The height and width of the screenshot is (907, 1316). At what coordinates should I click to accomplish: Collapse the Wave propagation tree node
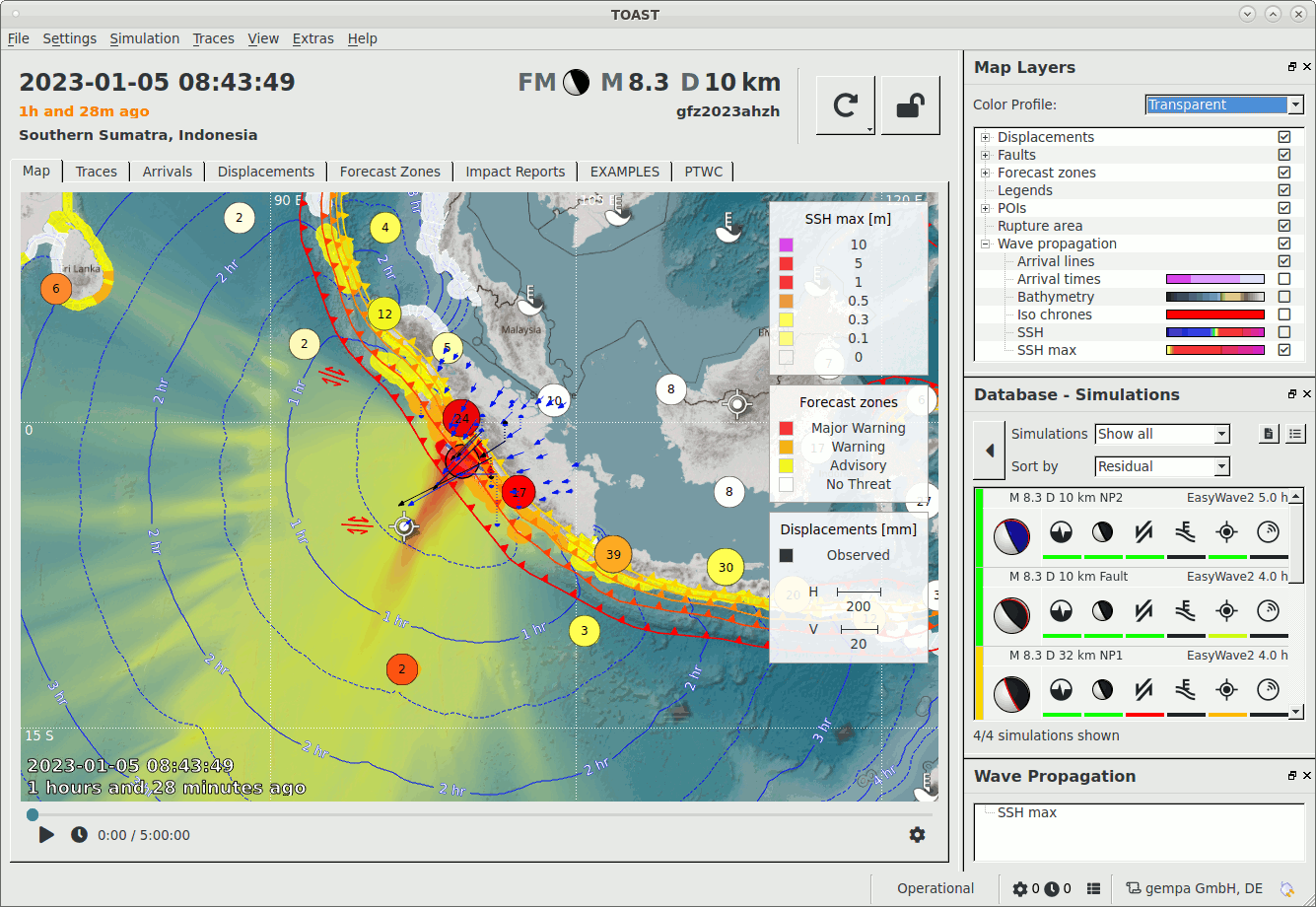(x=985, y=244)
